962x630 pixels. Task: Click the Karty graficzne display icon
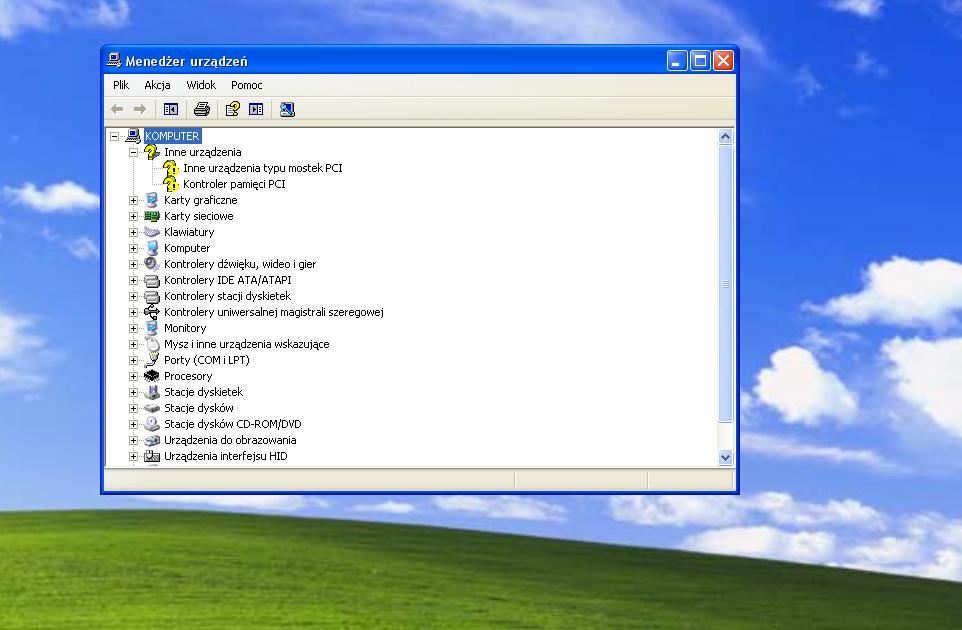tap(152, 199)
